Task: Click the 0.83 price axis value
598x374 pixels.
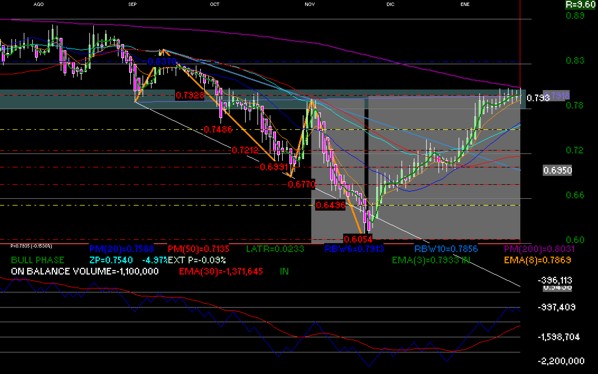Action: (x=575, y=61)
